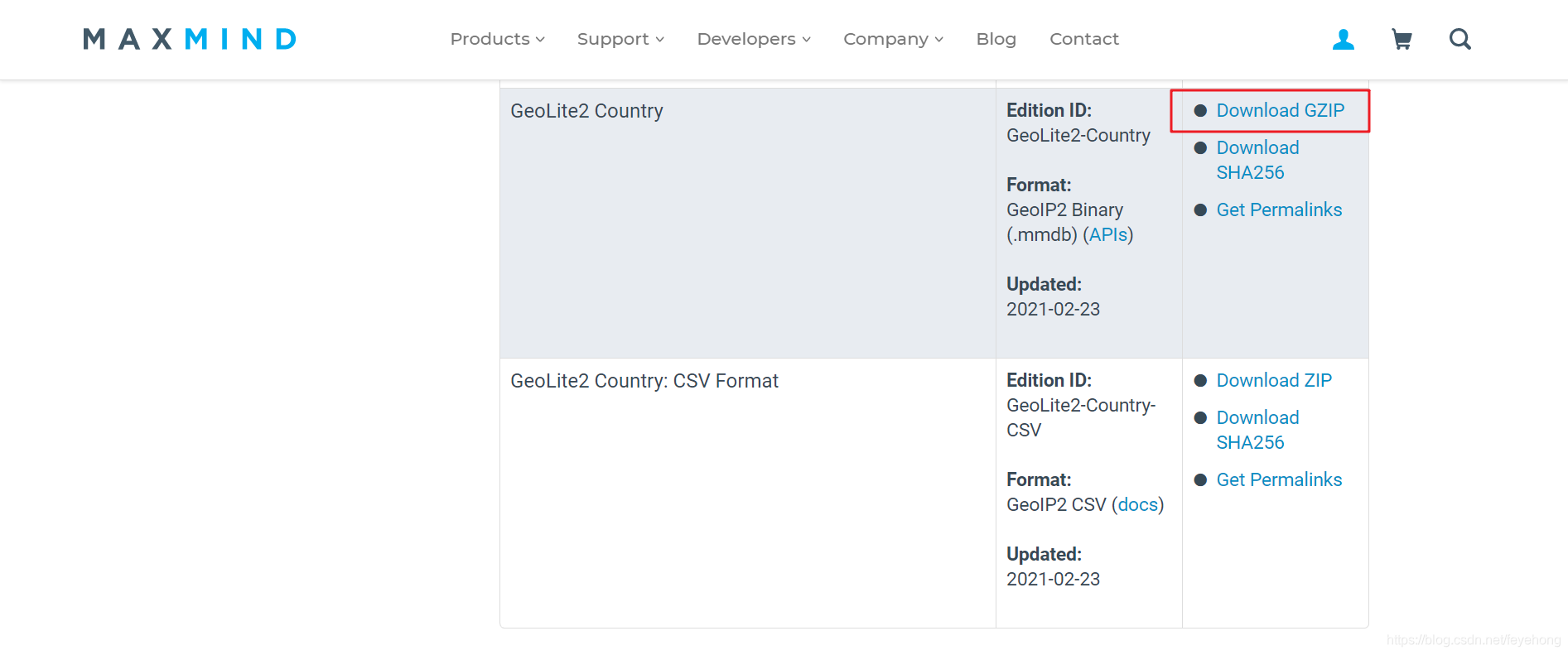Select the 'GeoLite2 Country: CSV Format' title text
This screenshot has width=1568, height=655.
(x=644, y=381)
